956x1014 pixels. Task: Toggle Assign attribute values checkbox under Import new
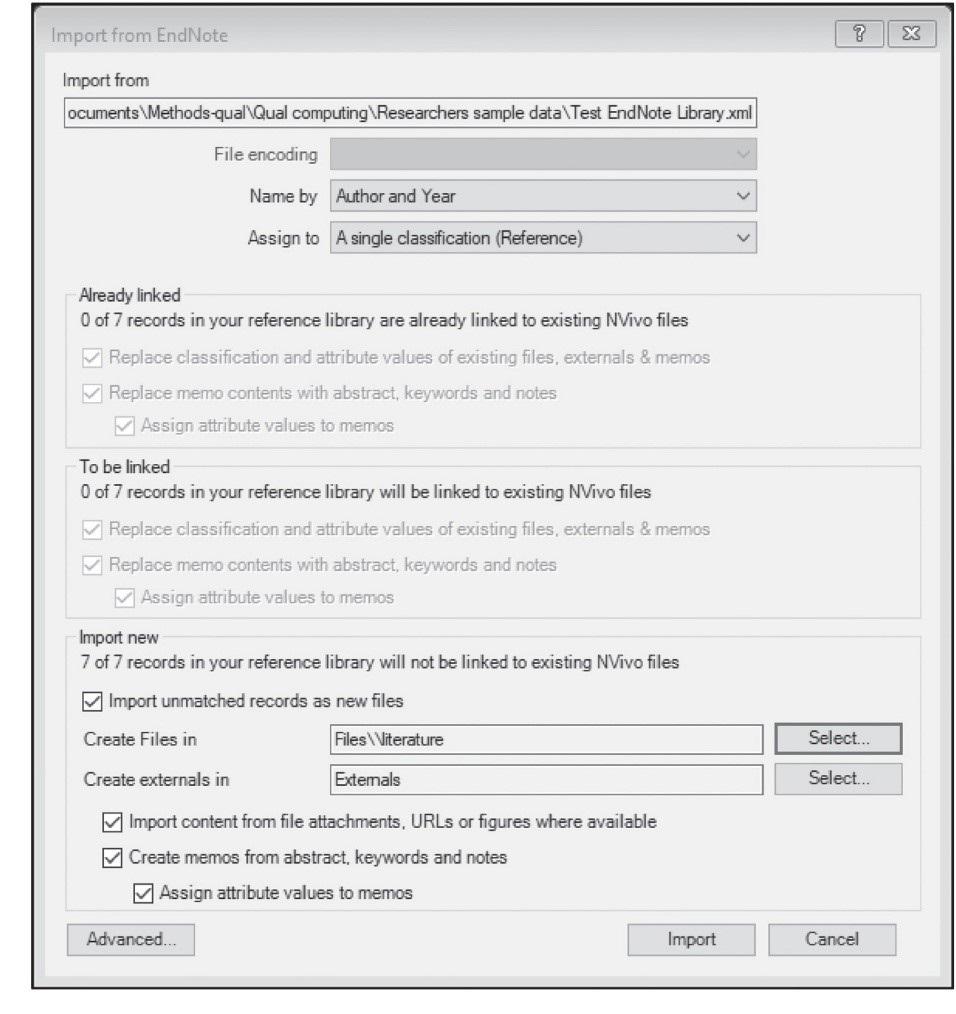[x=143, y=893]
